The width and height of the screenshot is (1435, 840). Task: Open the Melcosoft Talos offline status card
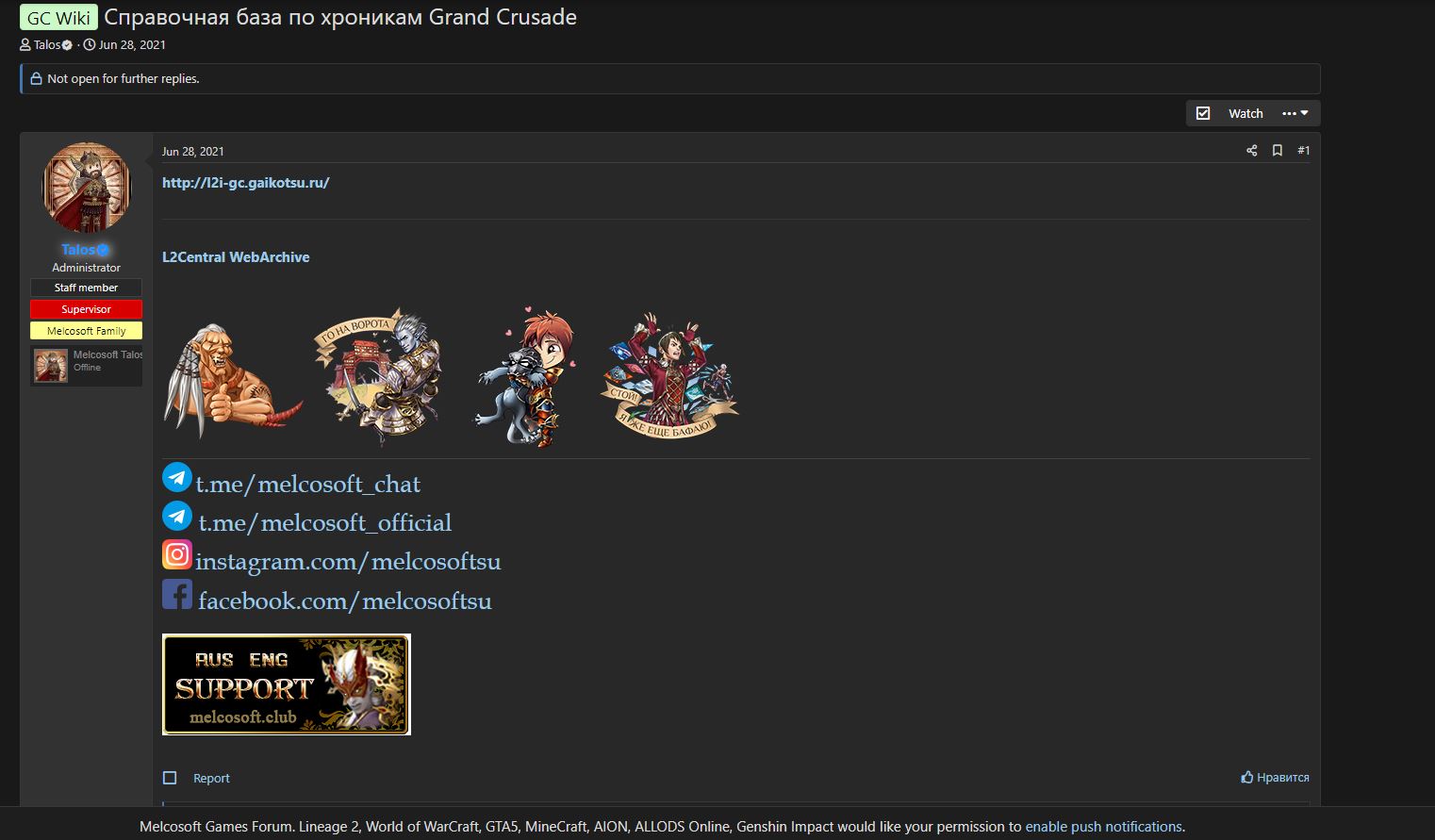pos(87,366)
